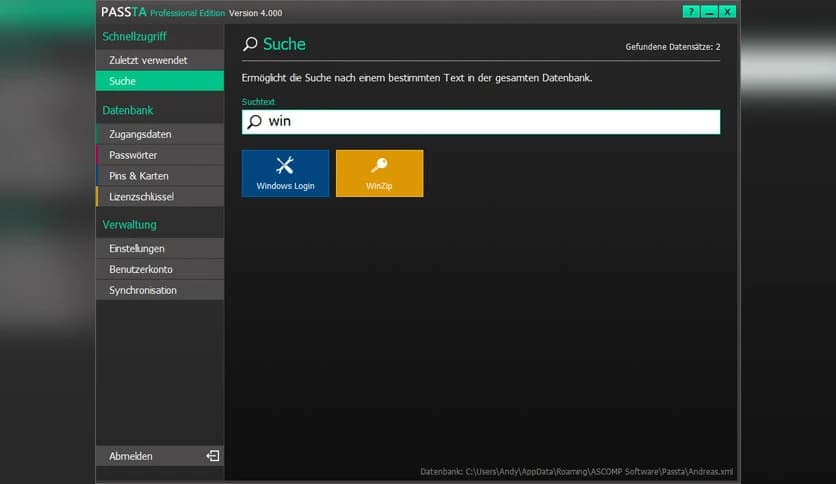Click the magnifier icon inside the search field
The height and width of the screenshot is (484, 836).
click(255, 122)
